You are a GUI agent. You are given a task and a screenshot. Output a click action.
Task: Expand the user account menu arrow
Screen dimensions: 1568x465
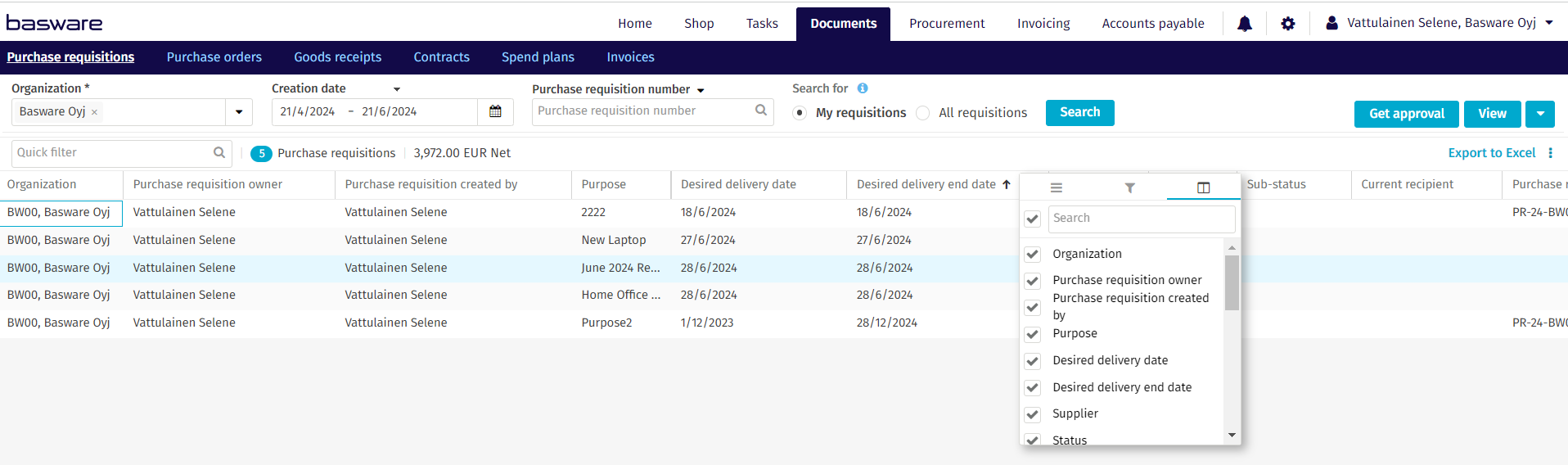click(x=1549, y=23)
